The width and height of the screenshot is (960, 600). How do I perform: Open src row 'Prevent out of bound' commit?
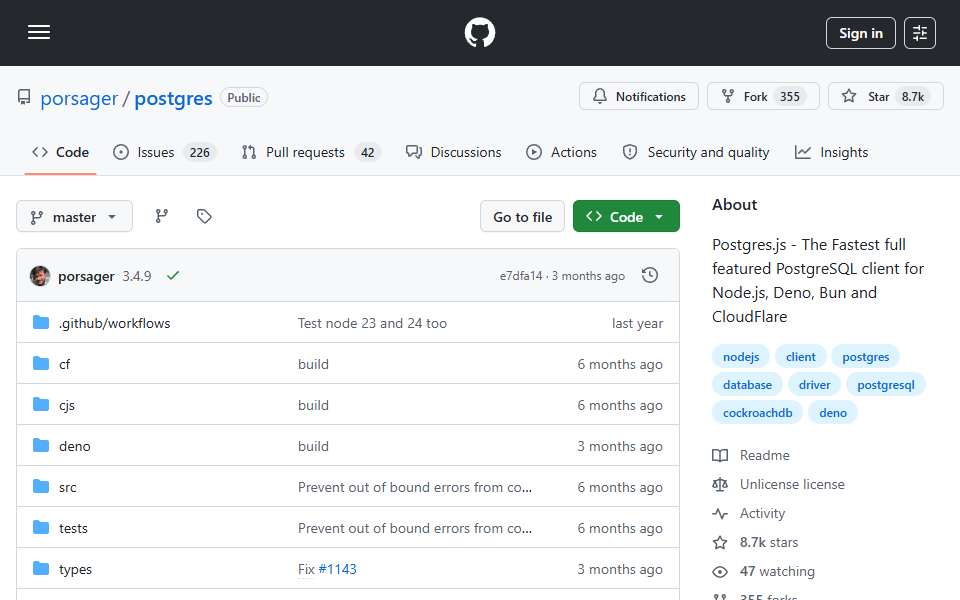[414, 487]
